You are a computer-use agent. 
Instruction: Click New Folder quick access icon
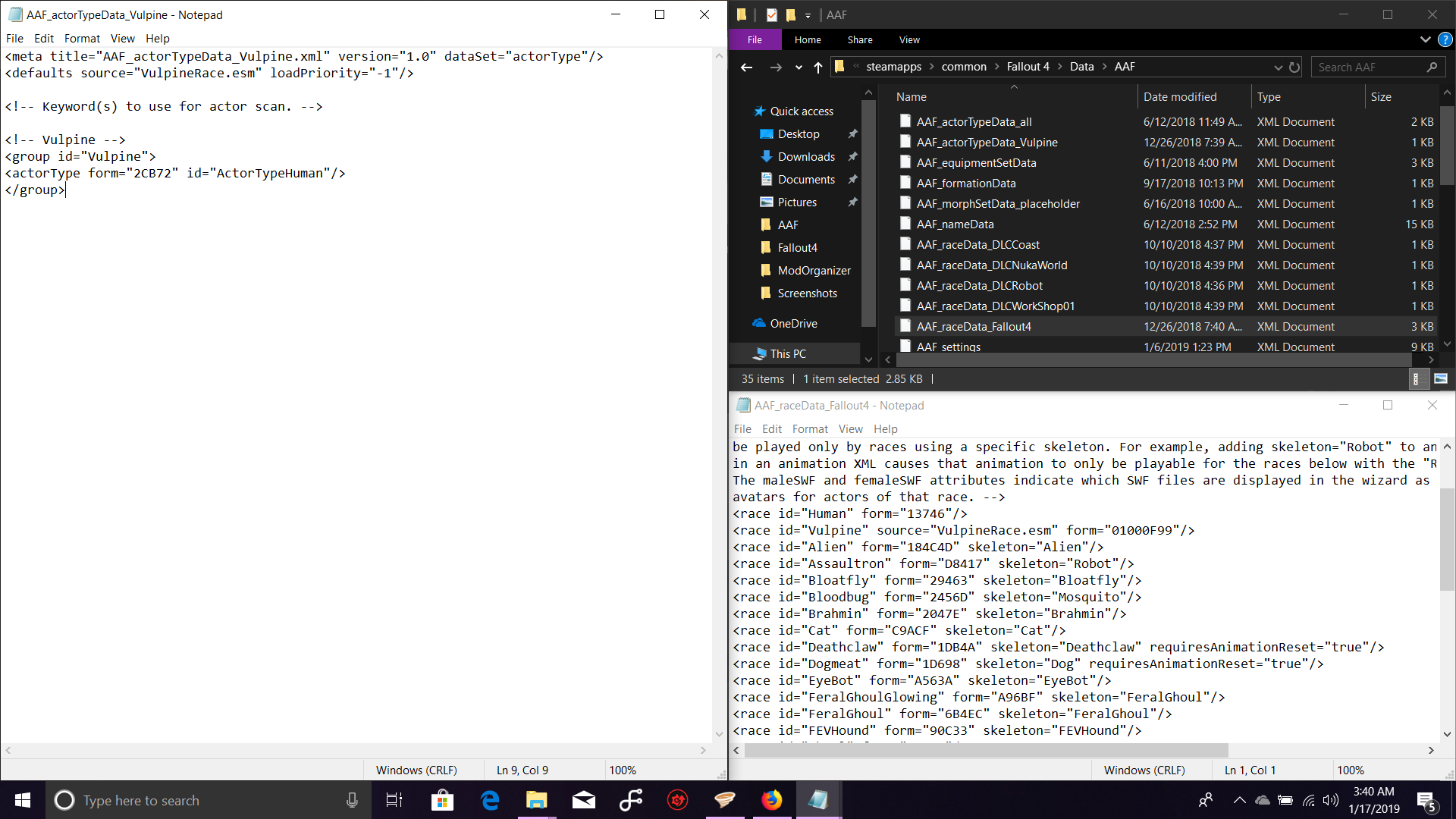(x=791, y=14)
